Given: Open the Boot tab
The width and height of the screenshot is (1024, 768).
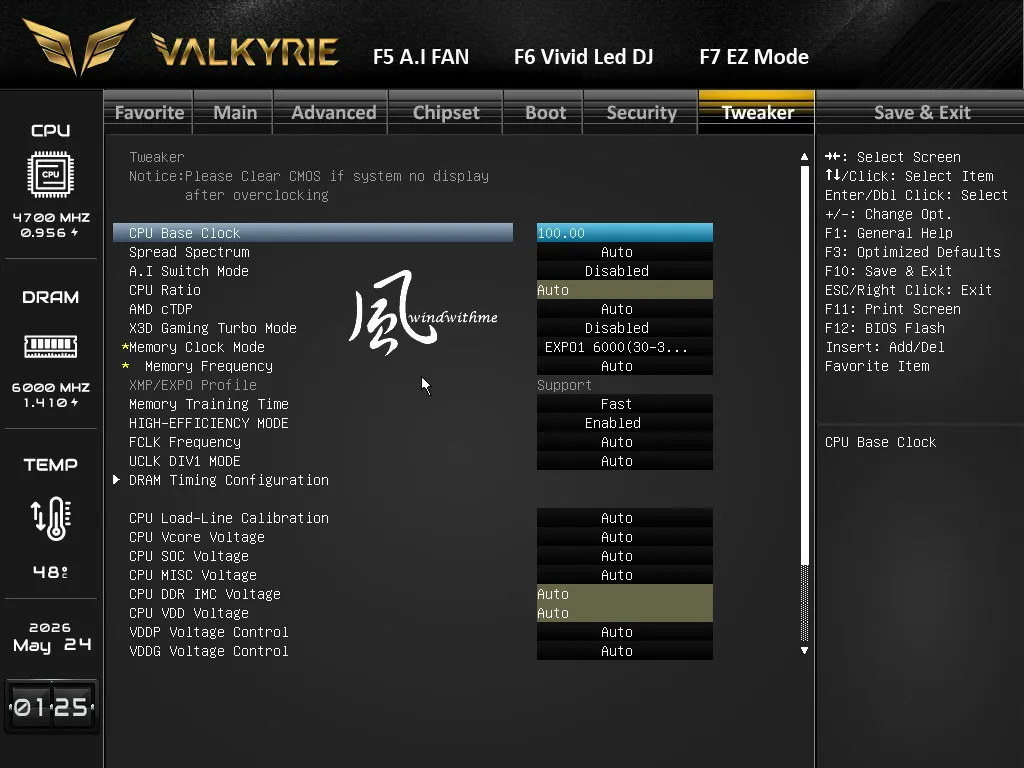Looking at the screenshot, I should coord(545,112).
